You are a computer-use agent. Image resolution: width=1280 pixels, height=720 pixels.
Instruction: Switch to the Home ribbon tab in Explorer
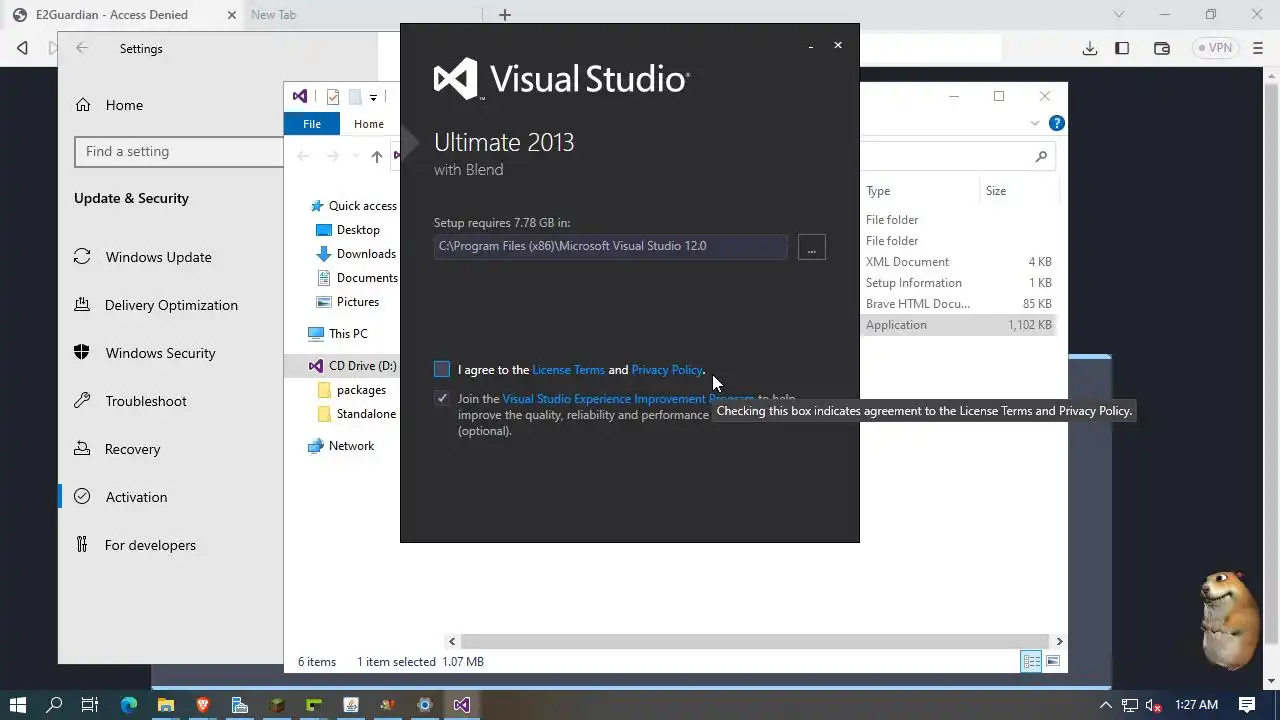point(369,124)
